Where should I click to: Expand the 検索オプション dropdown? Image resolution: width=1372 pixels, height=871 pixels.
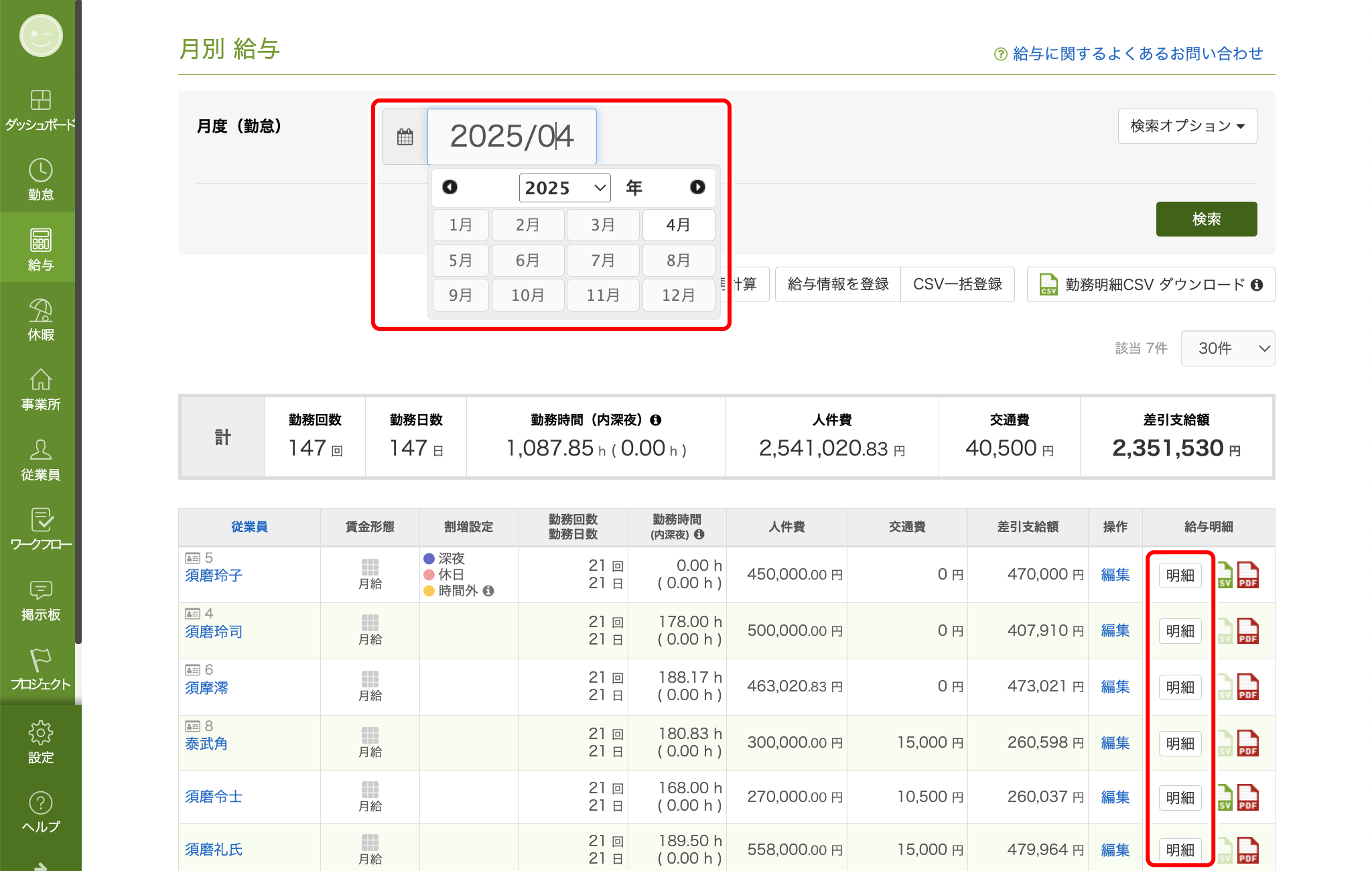(x=1187, y=126)
